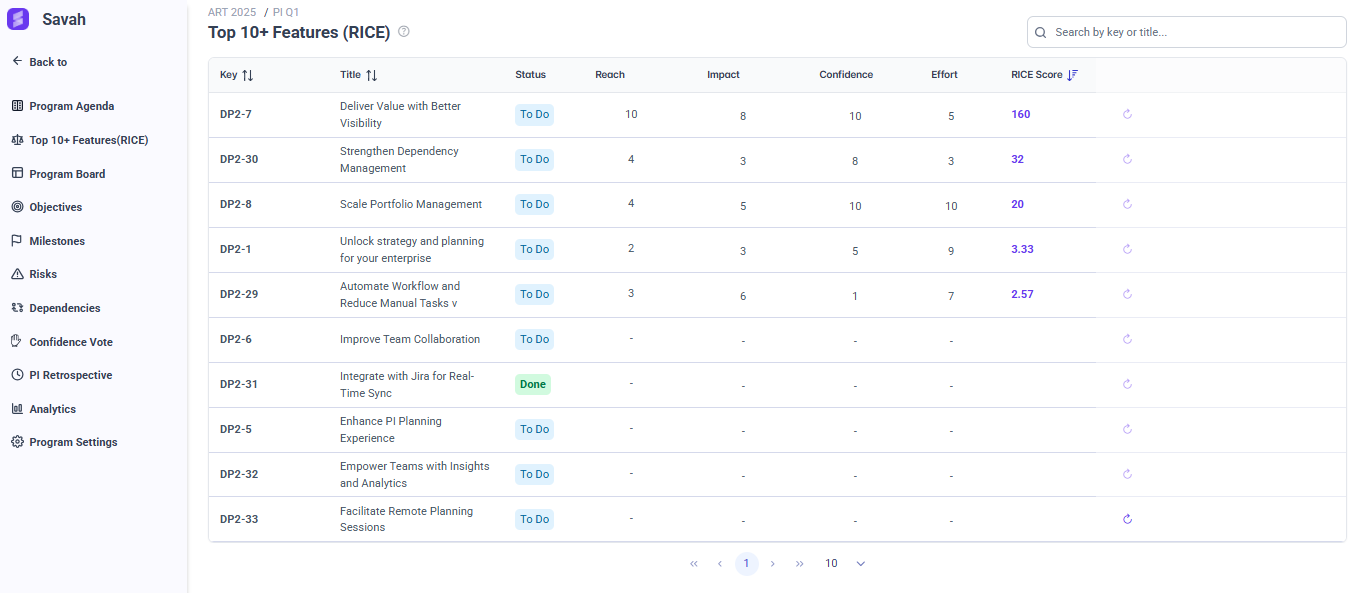Viewport: 1355px width, 593px height.
Task: Open the DP2-8 feature key
Action: [236, 204]
